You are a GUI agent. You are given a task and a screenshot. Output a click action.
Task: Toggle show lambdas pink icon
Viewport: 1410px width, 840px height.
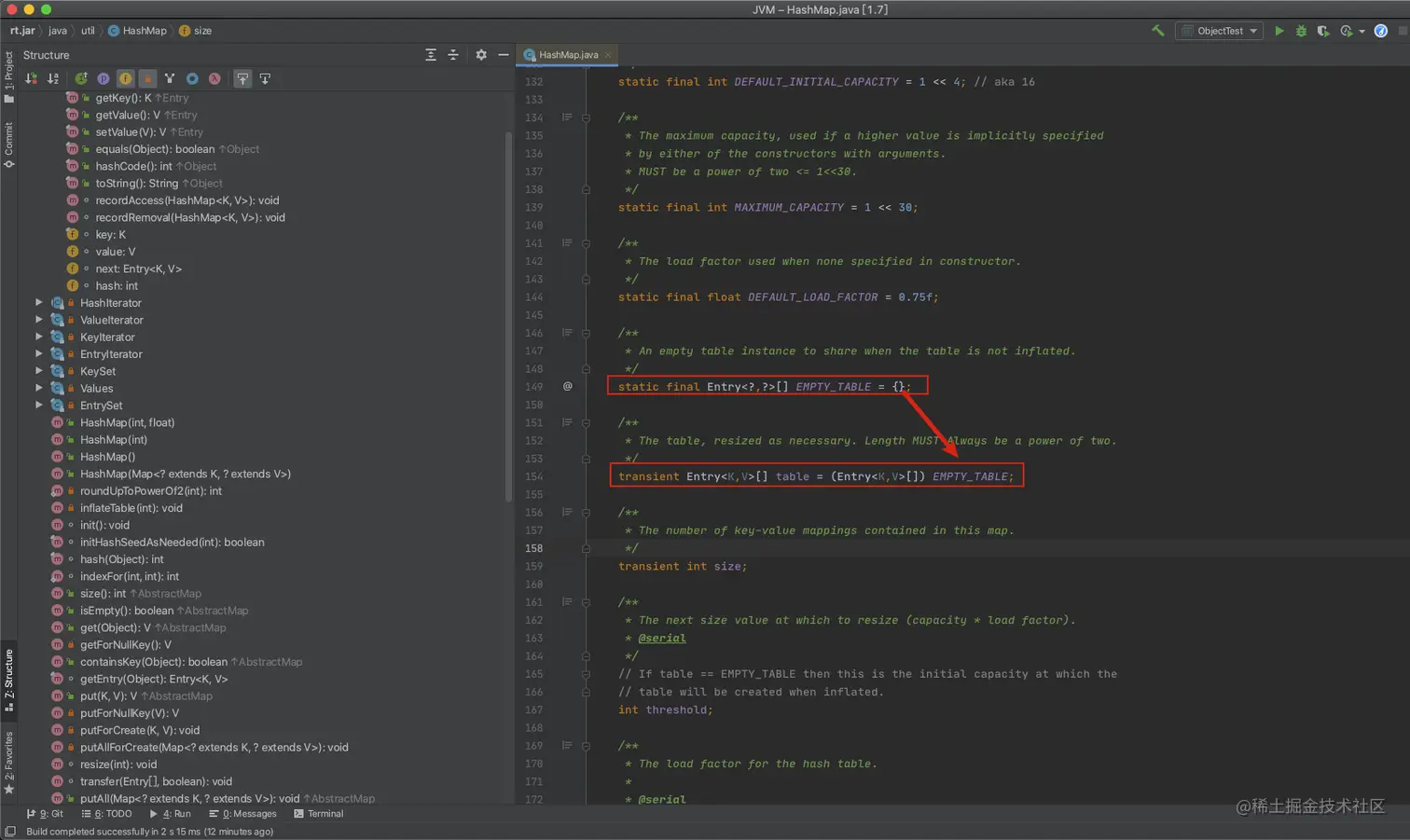tap(214, 79)
